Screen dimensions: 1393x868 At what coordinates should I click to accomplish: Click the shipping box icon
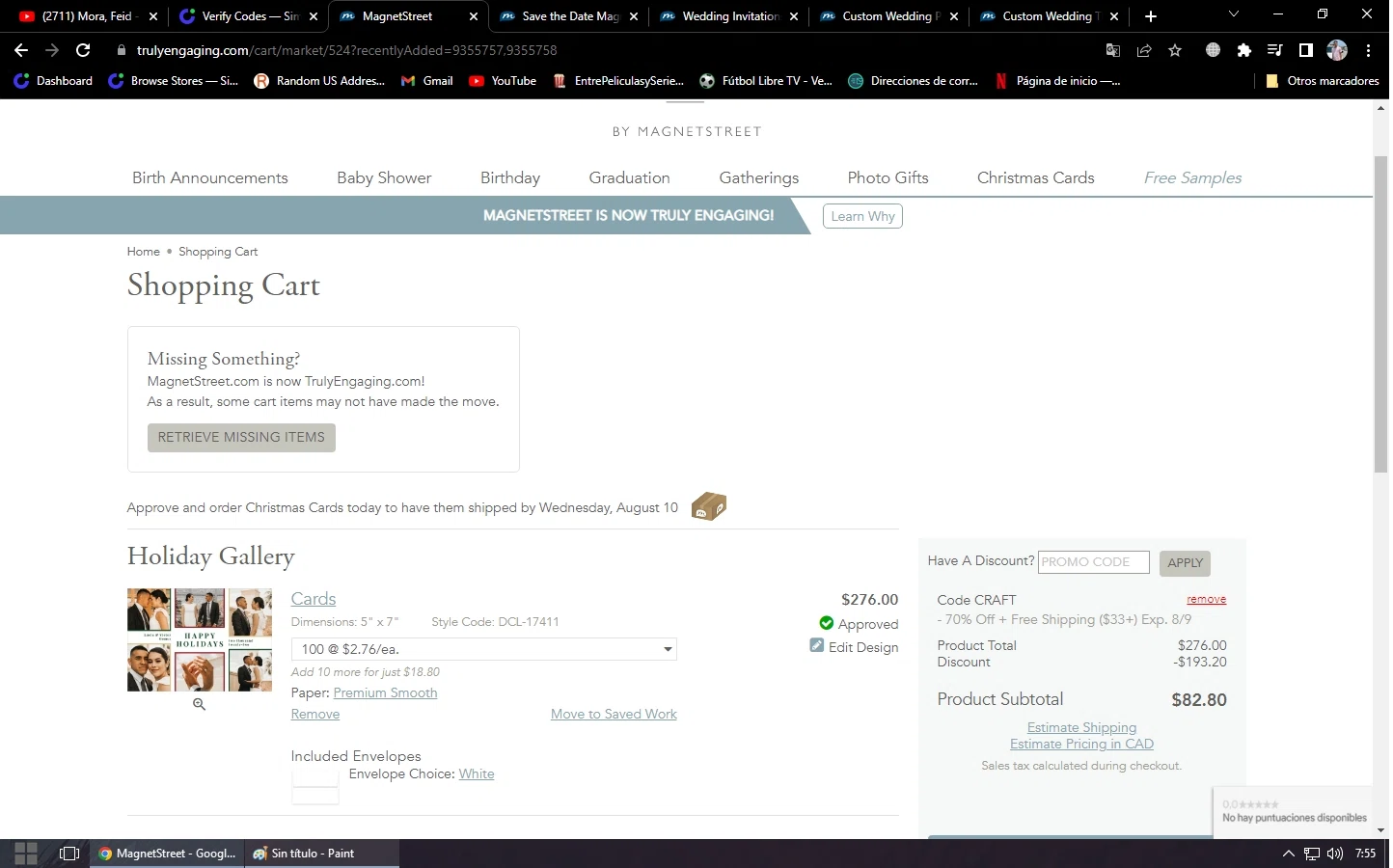pyautogui.click(x=709, y=506)
